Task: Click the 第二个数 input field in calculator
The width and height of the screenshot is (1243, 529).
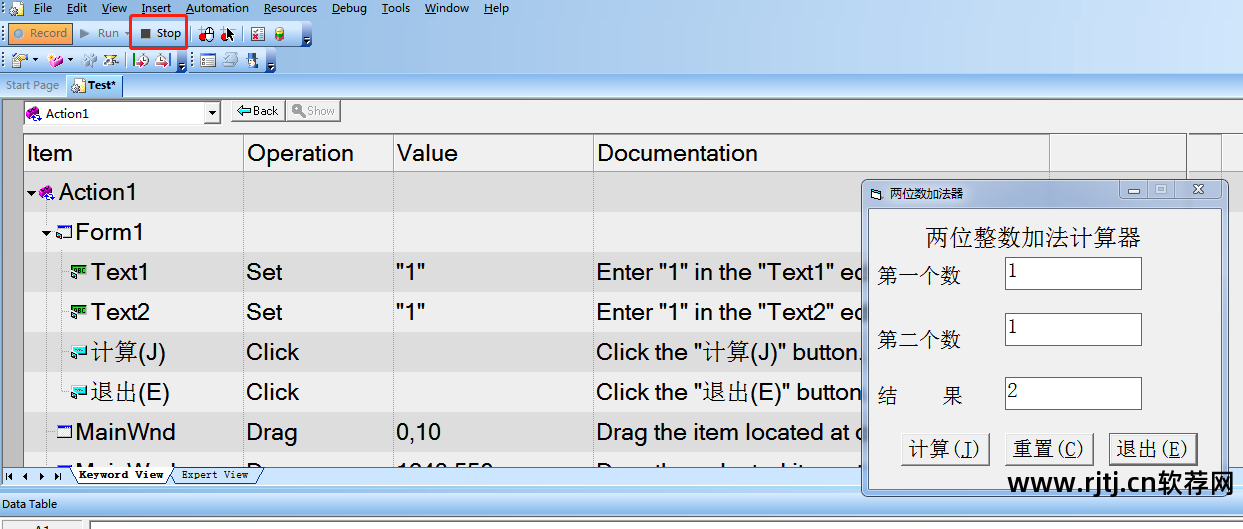Action: click(x=1073, y=329)
